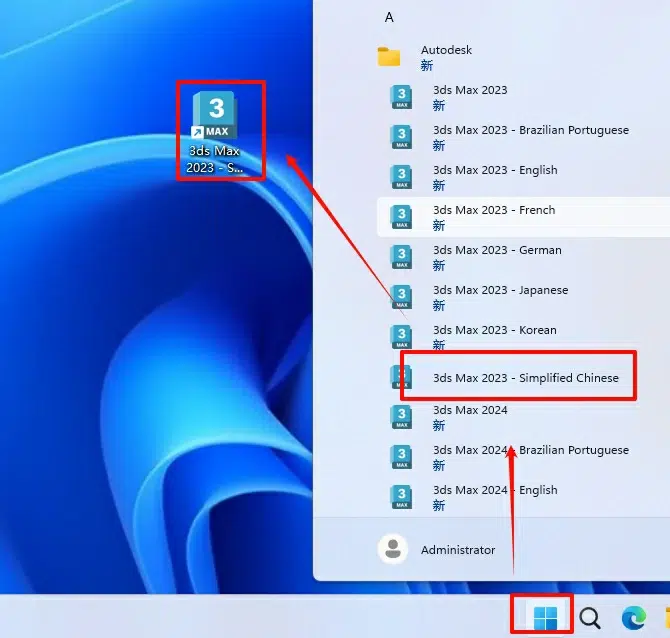The width and height of the screenshot is (670, 638).
Task: Click the Administrator profile avatar icon
Action: (393, 549)
